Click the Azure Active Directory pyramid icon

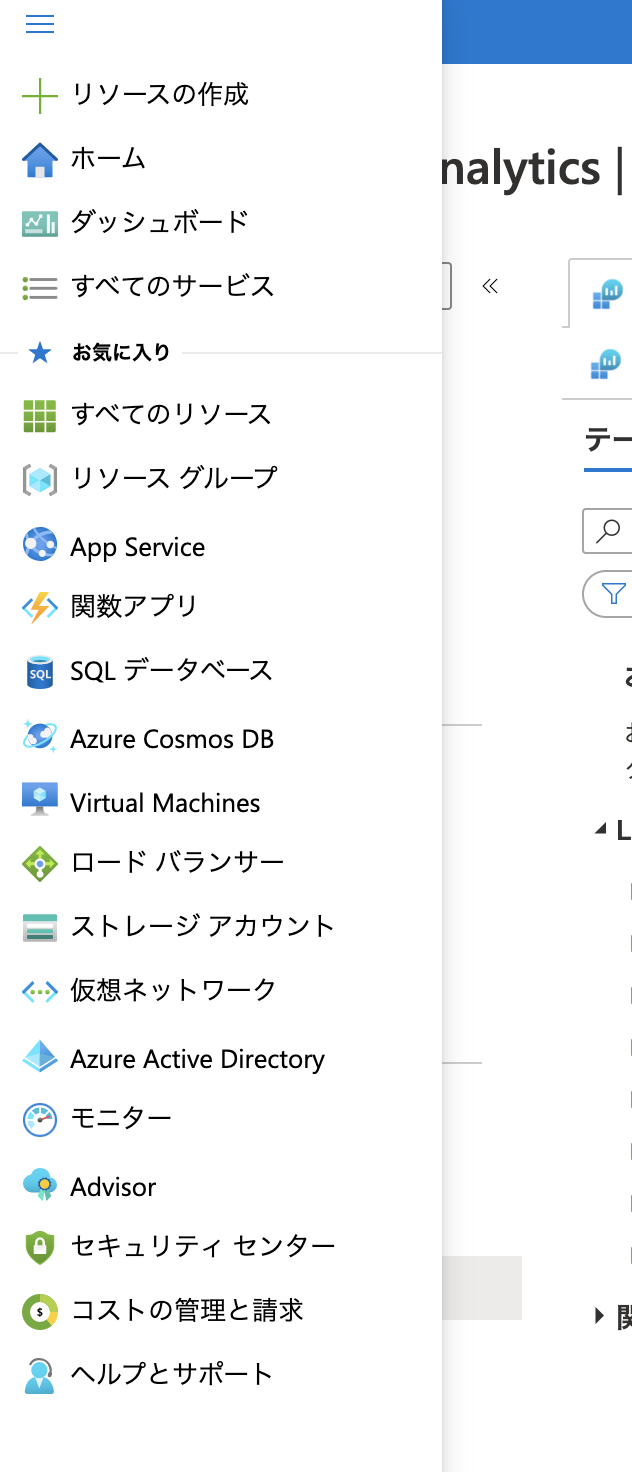pyautogui.click(x=40, y=1057)
